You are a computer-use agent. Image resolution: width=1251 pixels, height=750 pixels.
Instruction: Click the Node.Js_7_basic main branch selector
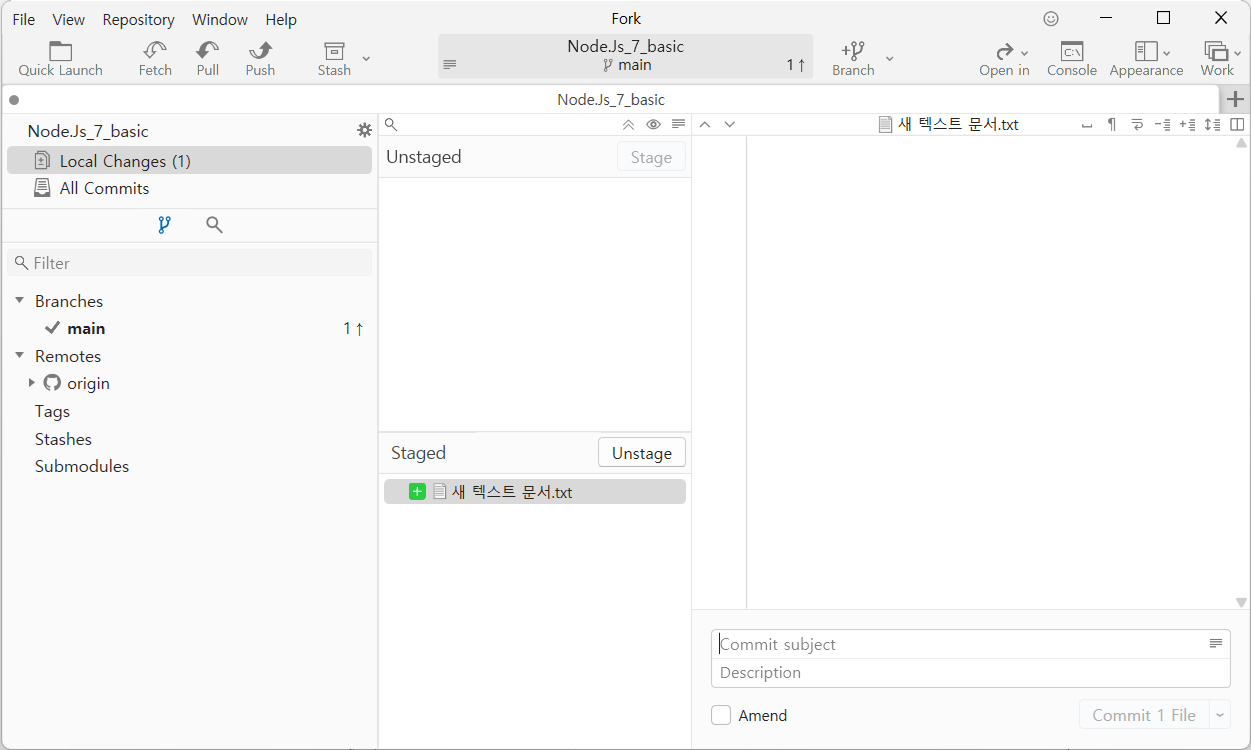coord(626,56)
